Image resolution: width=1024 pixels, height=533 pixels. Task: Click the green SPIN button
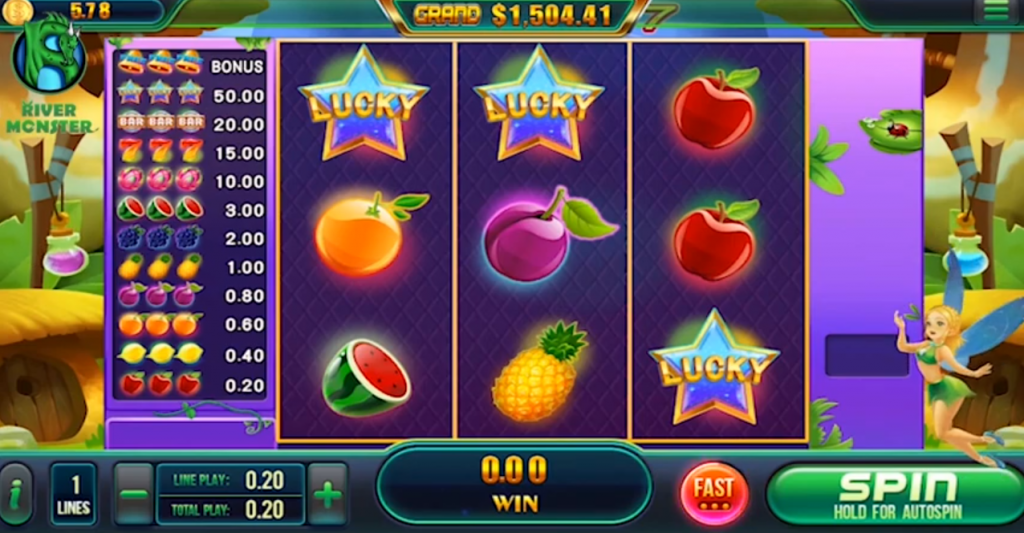pyautogui.click(x=895, y=494)
